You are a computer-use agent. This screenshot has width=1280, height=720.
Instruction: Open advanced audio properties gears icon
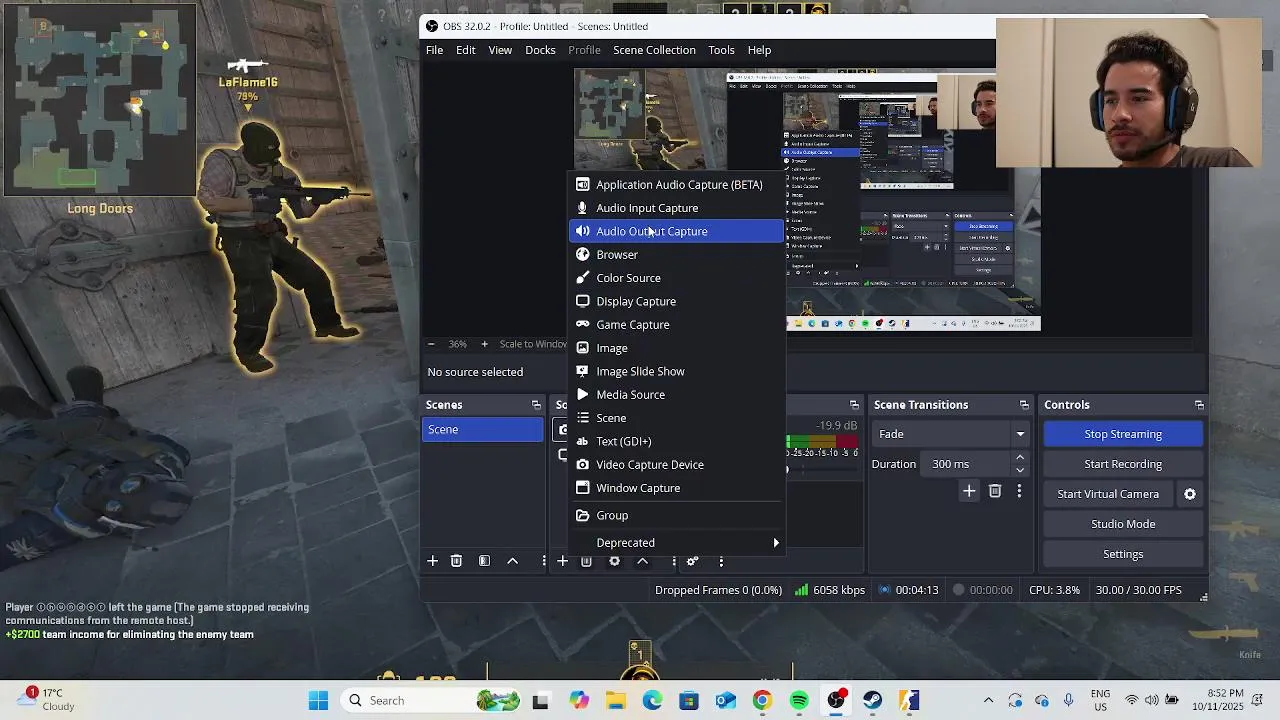692,561
